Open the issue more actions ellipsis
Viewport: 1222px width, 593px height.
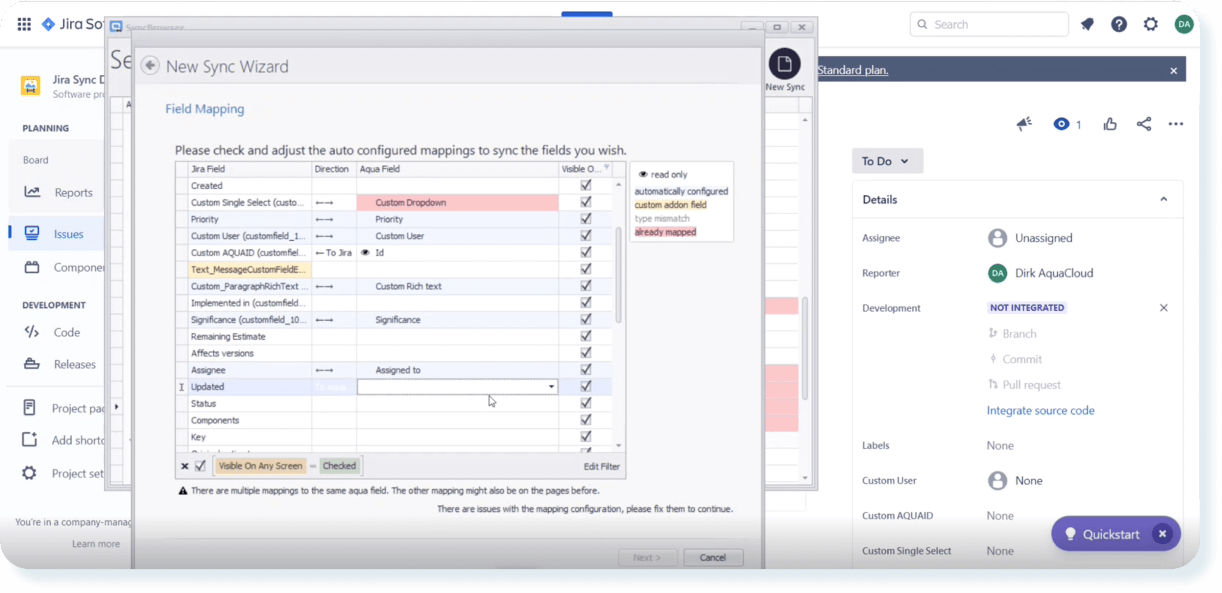point(1176,124)
